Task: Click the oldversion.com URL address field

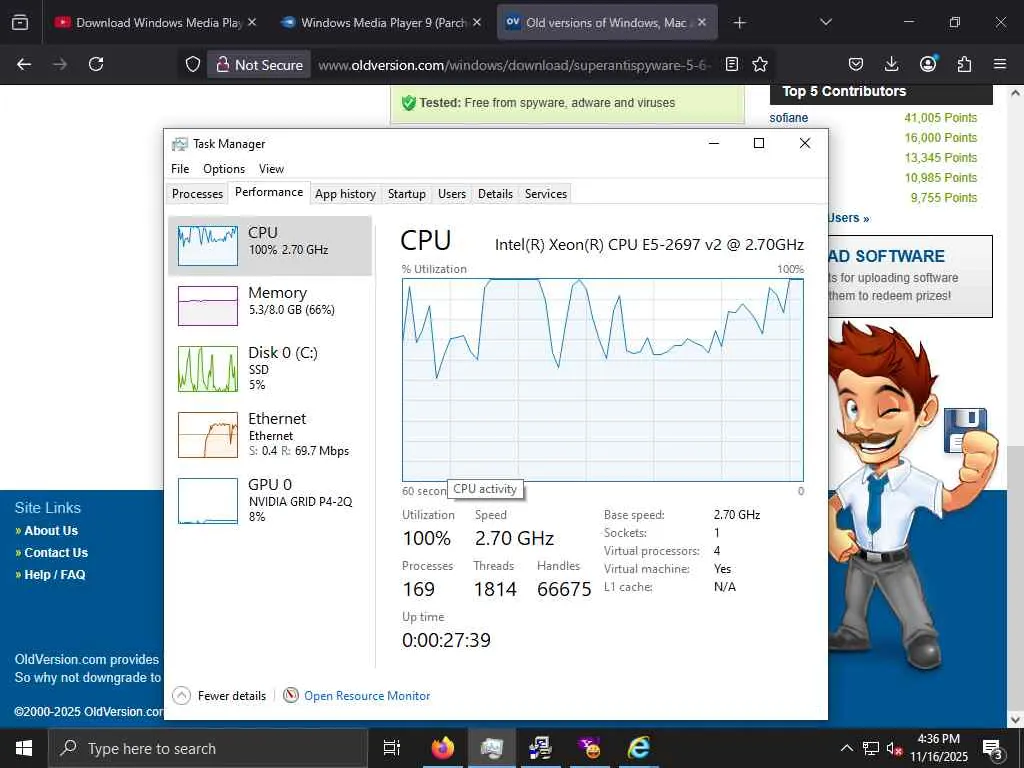Action: click(513, 65)
